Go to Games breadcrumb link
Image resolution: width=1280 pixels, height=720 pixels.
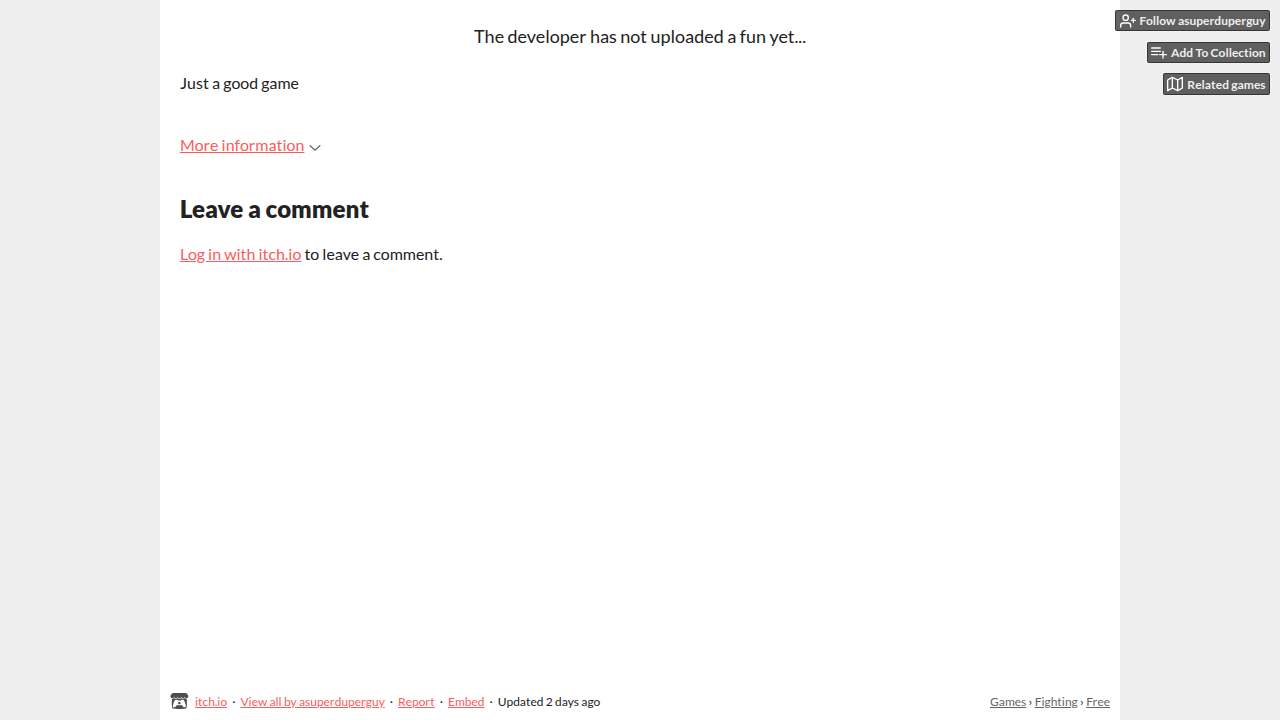(1008, 702)
